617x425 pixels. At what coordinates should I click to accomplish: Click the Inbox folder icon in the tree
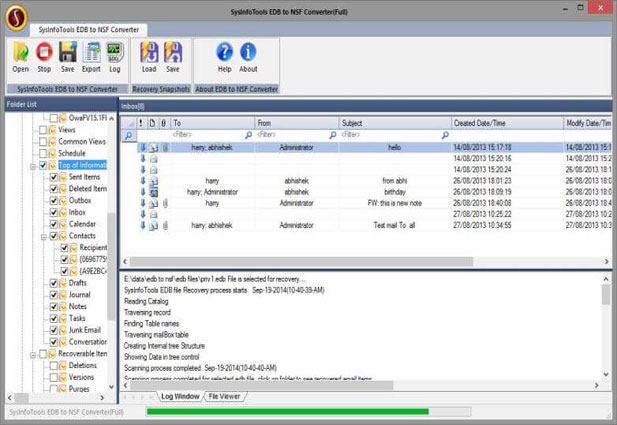click(x=63, y=212)
